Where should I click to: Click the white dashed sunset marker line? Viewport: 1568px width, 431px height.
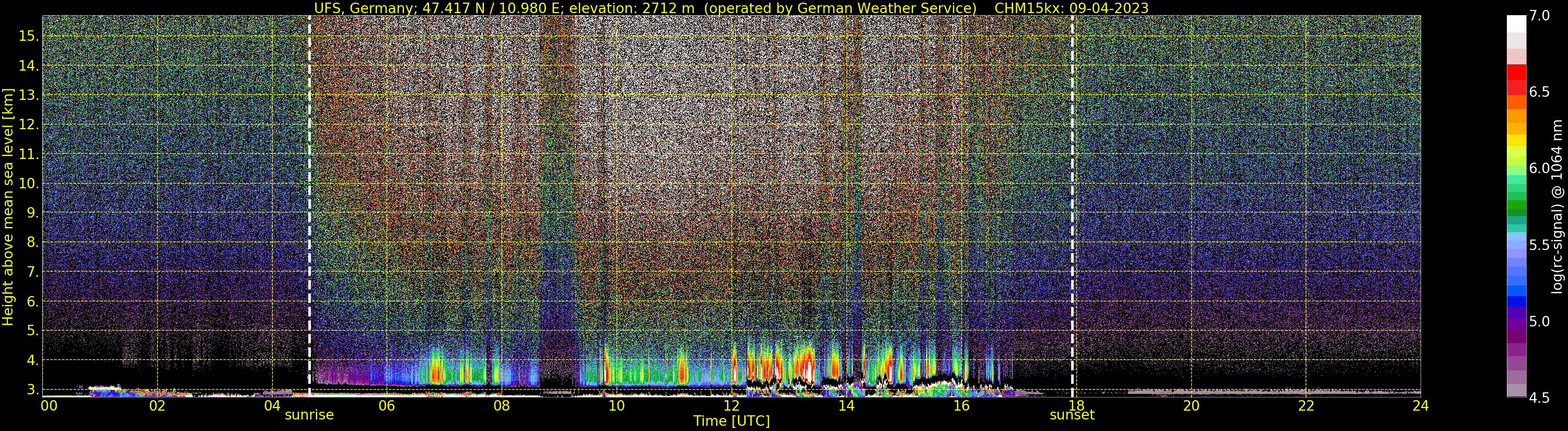(x=1072, y=206)
